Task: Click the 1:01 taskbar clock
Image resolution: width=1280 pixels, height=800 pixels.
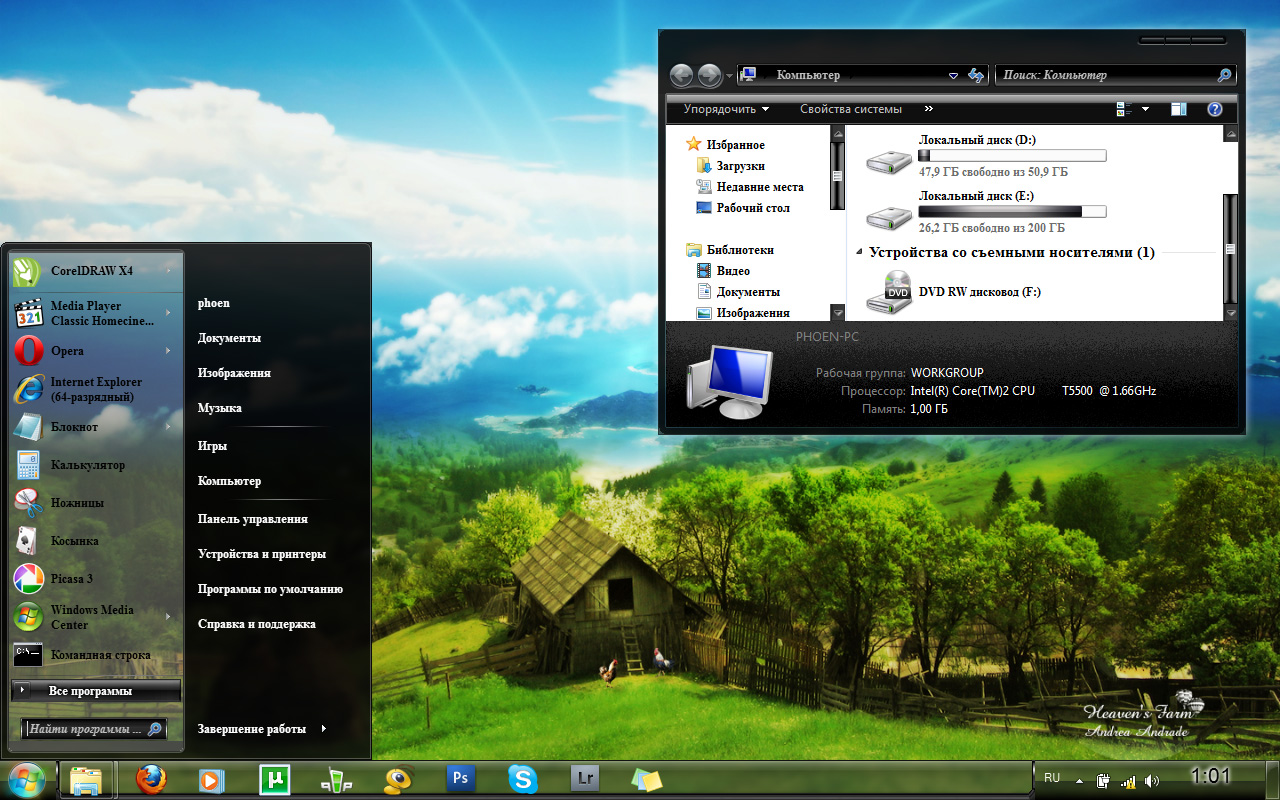Action: (1210, 776)
